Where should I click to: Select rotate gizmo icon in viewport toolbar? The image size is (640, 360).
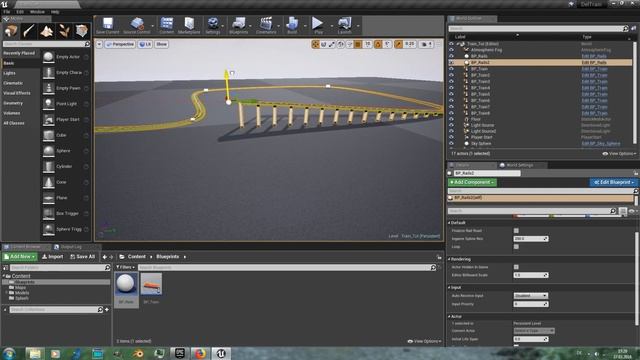[x=323, y=44]
